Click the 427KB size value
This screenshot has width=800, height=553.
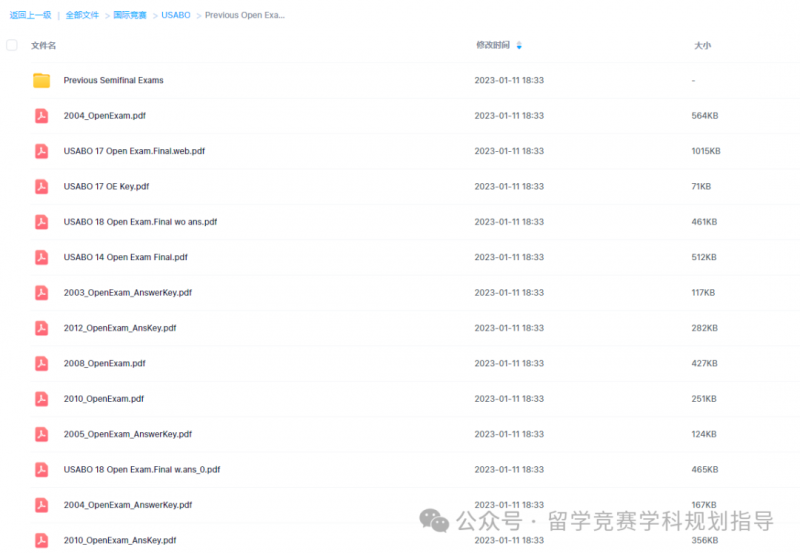tap(704, 363)
